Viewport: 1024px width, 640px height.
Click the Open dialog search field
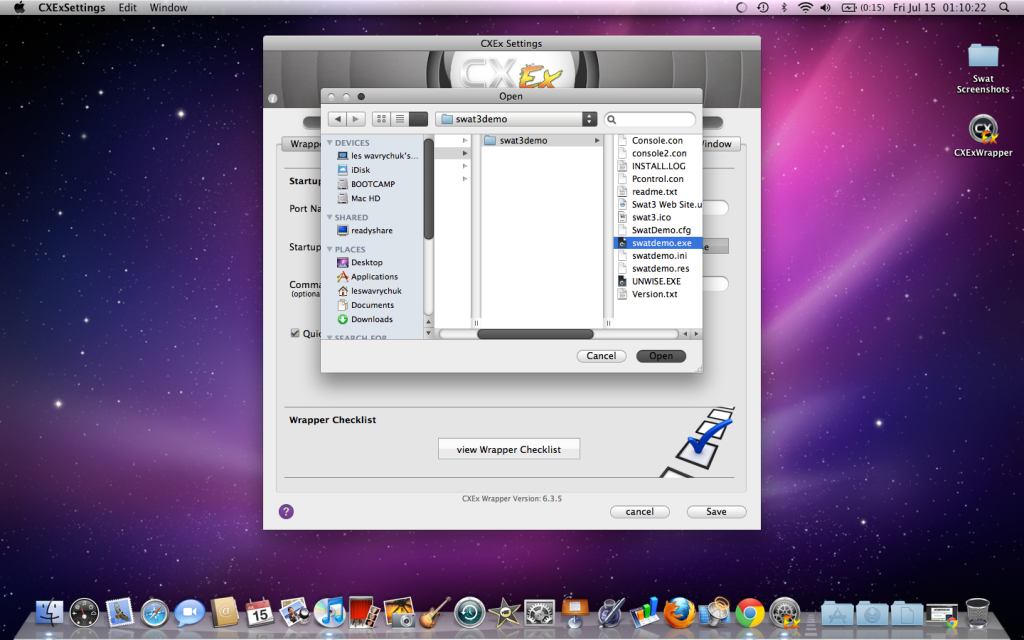[650, 119]
